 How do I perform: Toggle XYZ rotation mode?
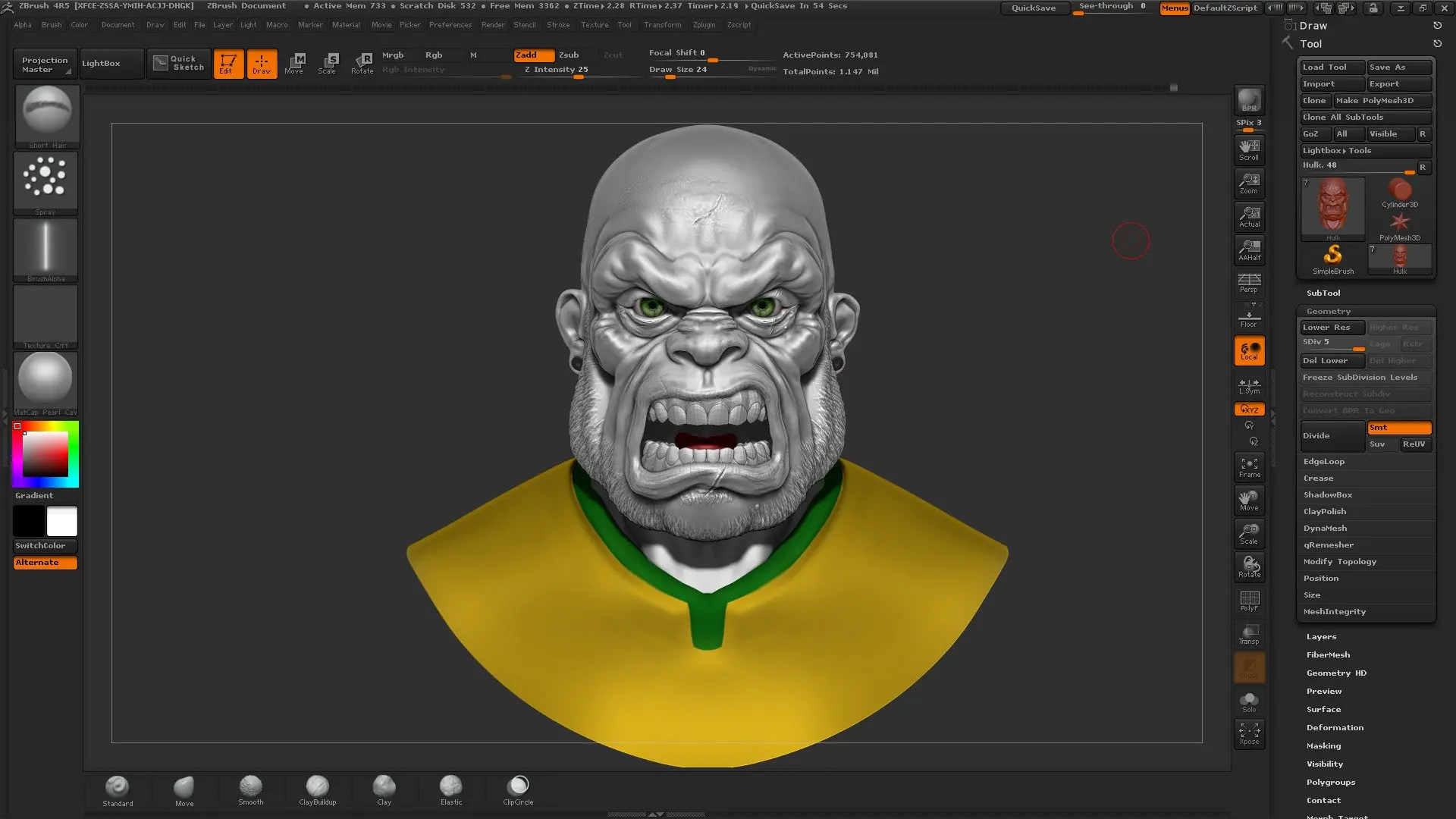tap(1249, 409)
